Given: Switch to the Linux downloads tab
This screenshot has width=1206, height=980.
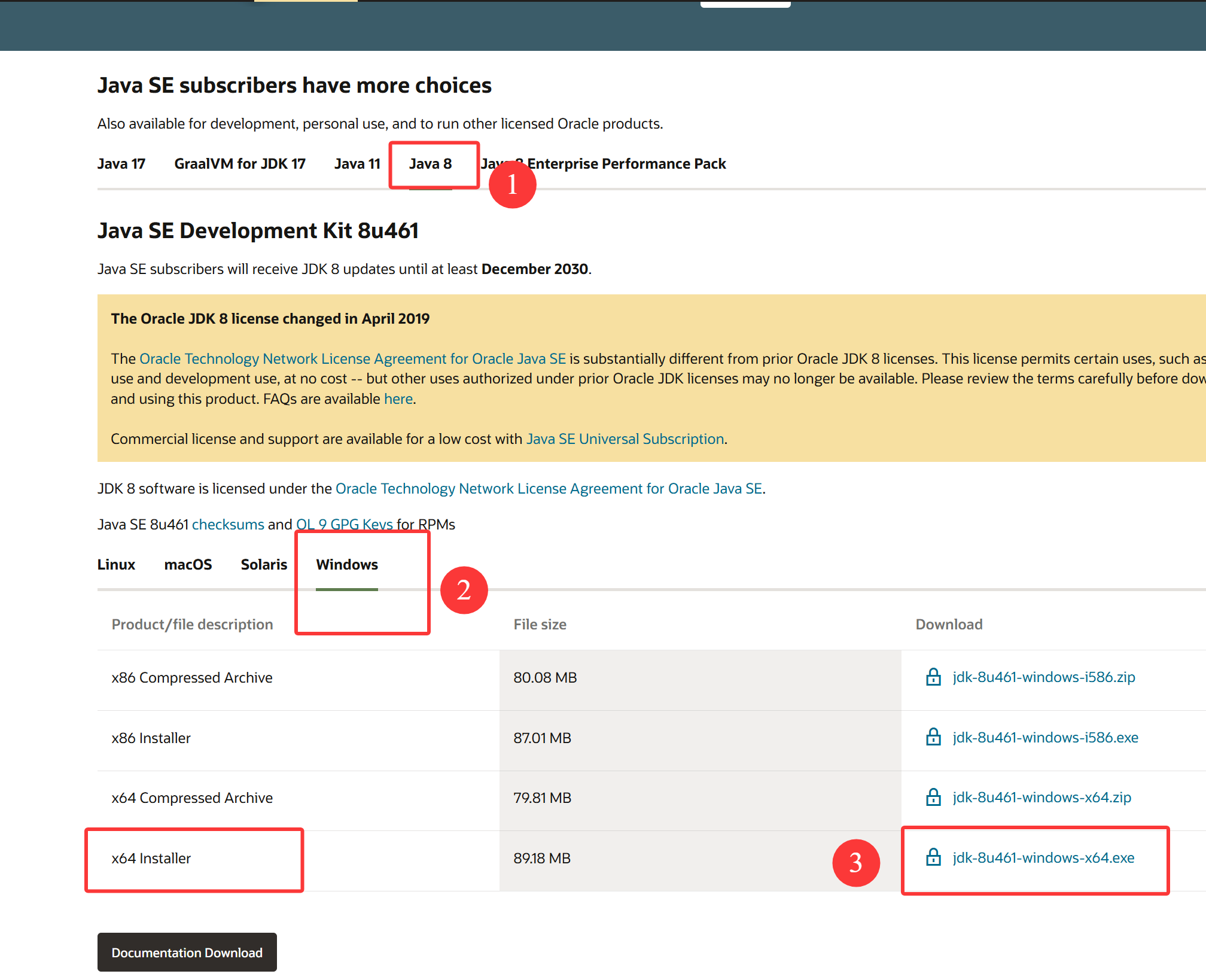Looking at the screenshot, I should click(117, 565).
